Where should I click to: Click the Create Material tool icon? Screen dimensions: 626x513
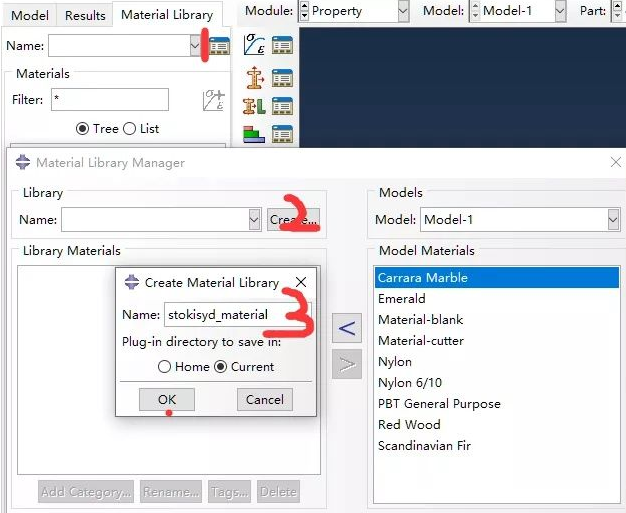[253, 46]
